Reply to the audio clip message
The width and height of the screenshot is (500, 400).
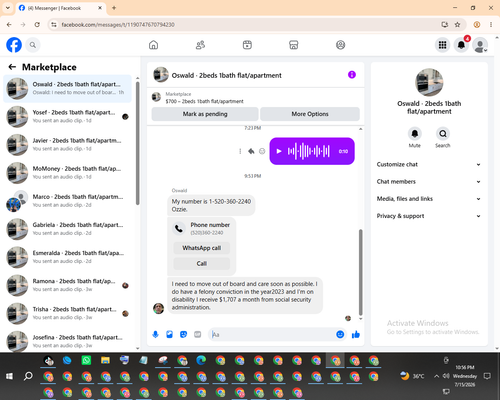(251, 151)
